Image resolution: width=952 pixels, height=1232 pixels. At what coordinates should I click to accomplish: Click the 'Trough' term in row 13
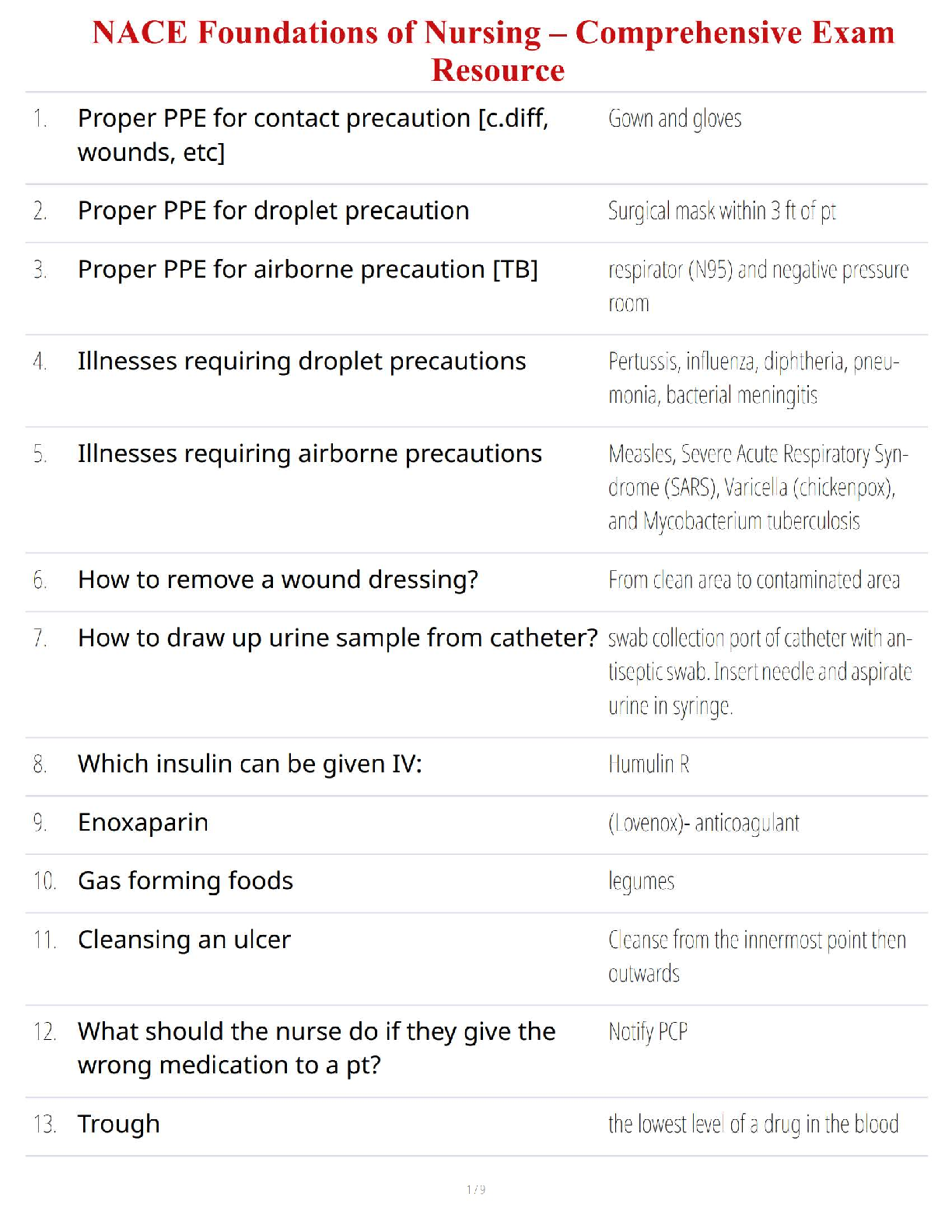coord(119,1125)
